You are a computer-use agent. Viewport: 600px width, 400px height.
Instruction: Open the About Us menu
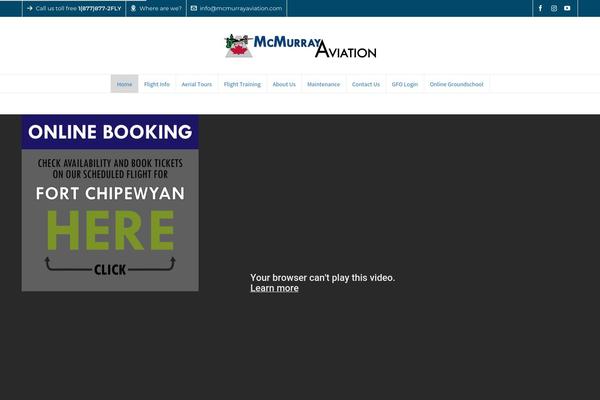pos(284,84)
